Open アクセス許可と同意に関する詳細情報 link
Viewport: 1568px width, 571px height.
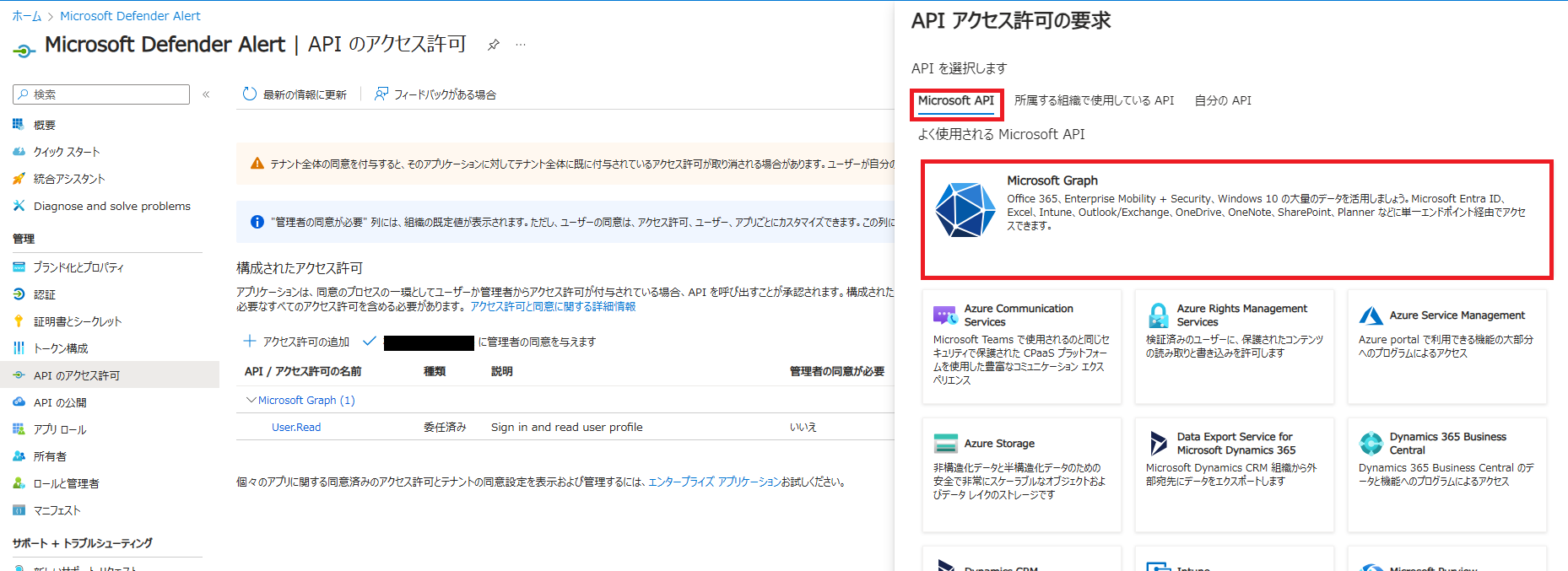(x=553, y=306)
